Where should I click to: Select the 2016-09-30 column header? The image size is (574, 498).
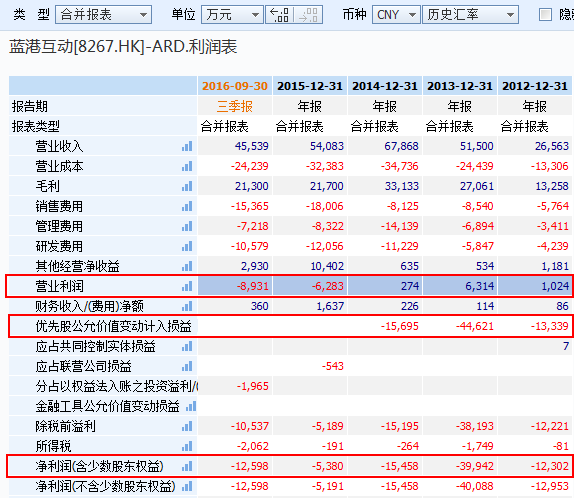tap(235, 86)
